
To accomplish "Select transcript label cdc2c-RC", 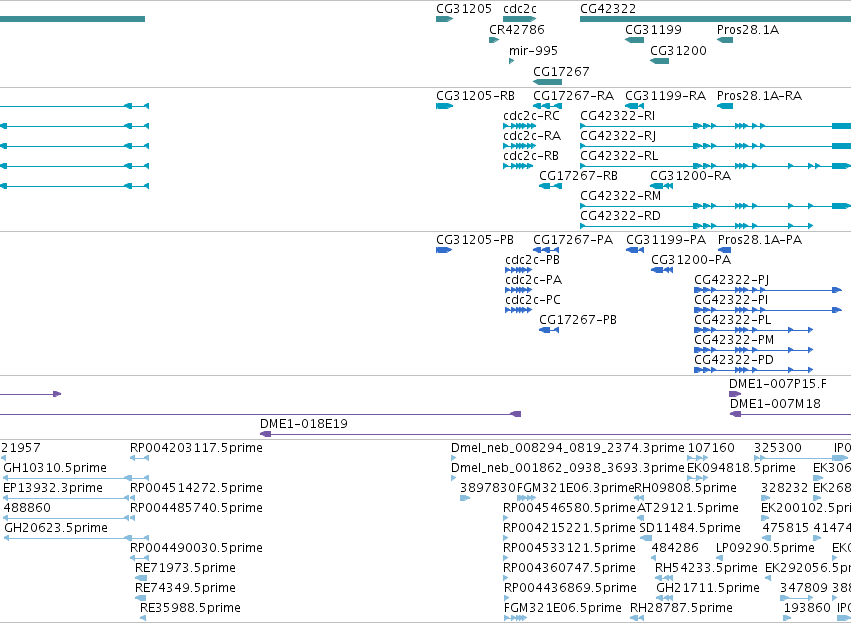I will [531, 116].
